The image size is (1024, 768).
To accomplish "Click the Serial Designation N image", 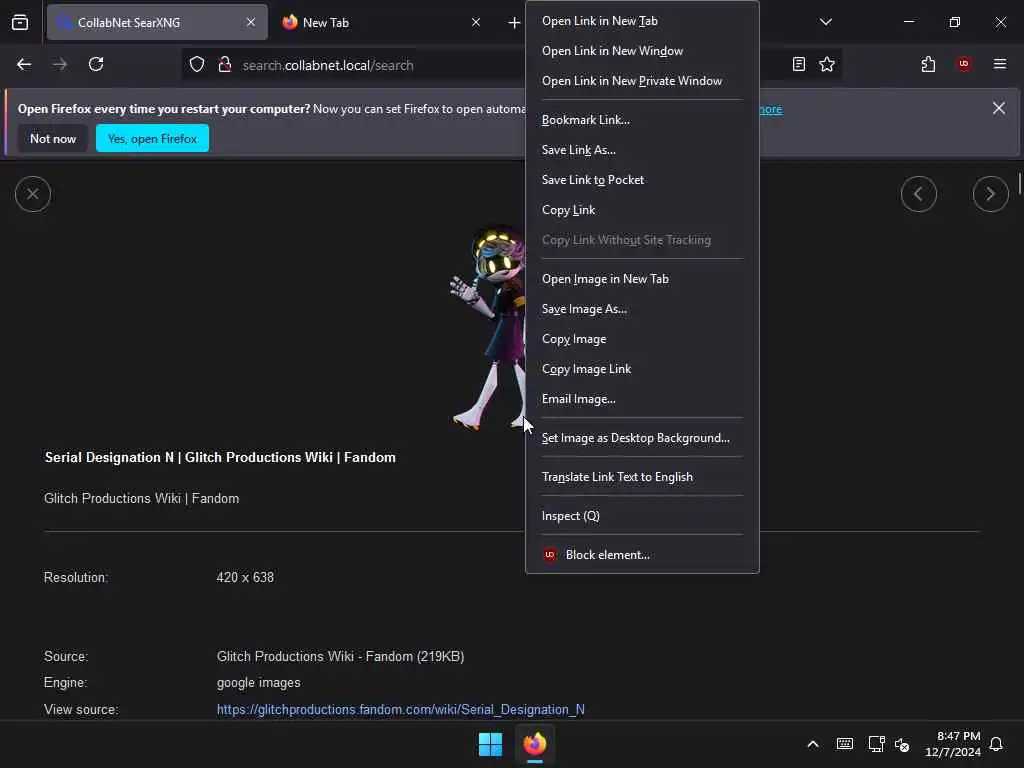I will point(488,328).
